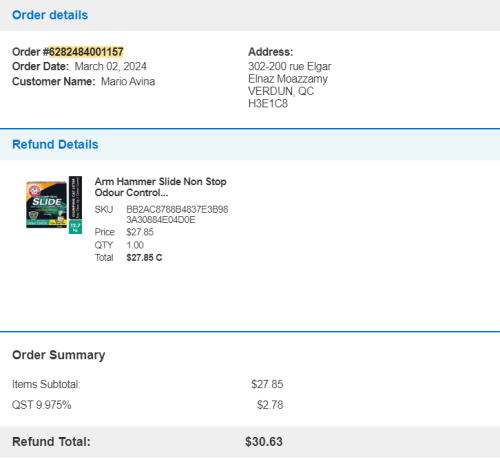The image size is (500, 459).
Task: Click the Arm Hammer Slide product image
Action: (x=54, y=205)
